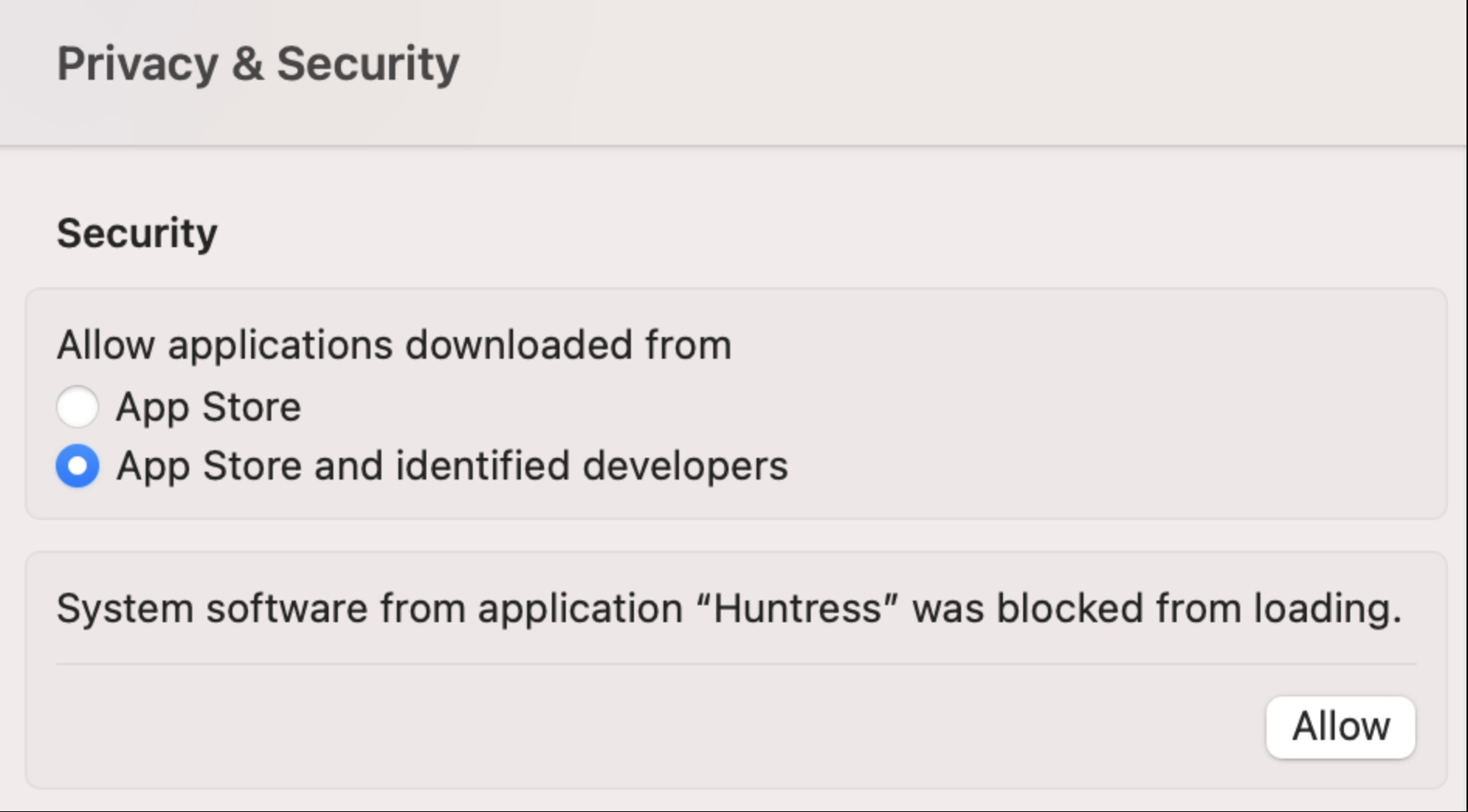Choose App Store and identified developers option
Viewport: 1468px width, 812px height.
click(x=76, y=466)
